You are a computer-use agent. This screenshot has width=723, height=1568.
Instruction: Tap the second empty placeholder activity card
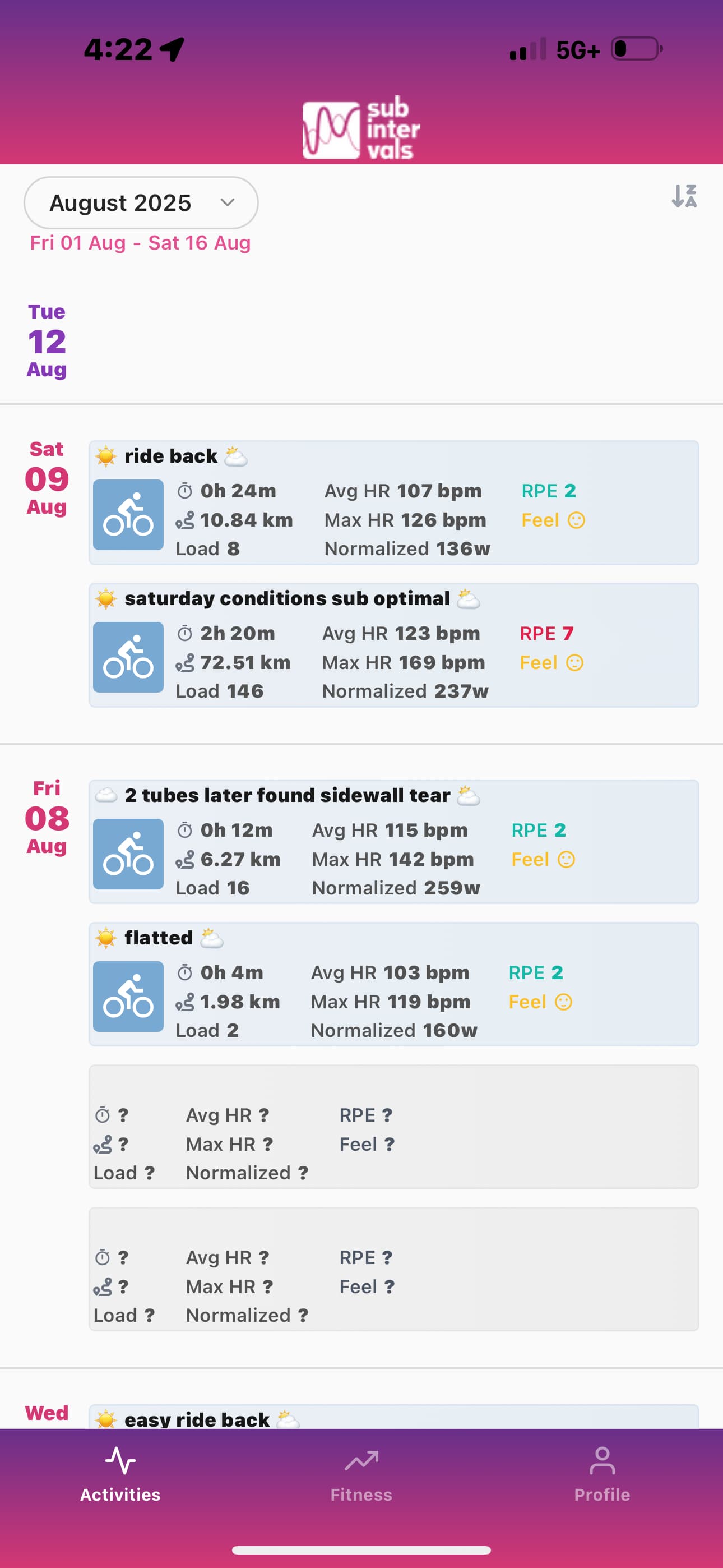point(393,1269)
